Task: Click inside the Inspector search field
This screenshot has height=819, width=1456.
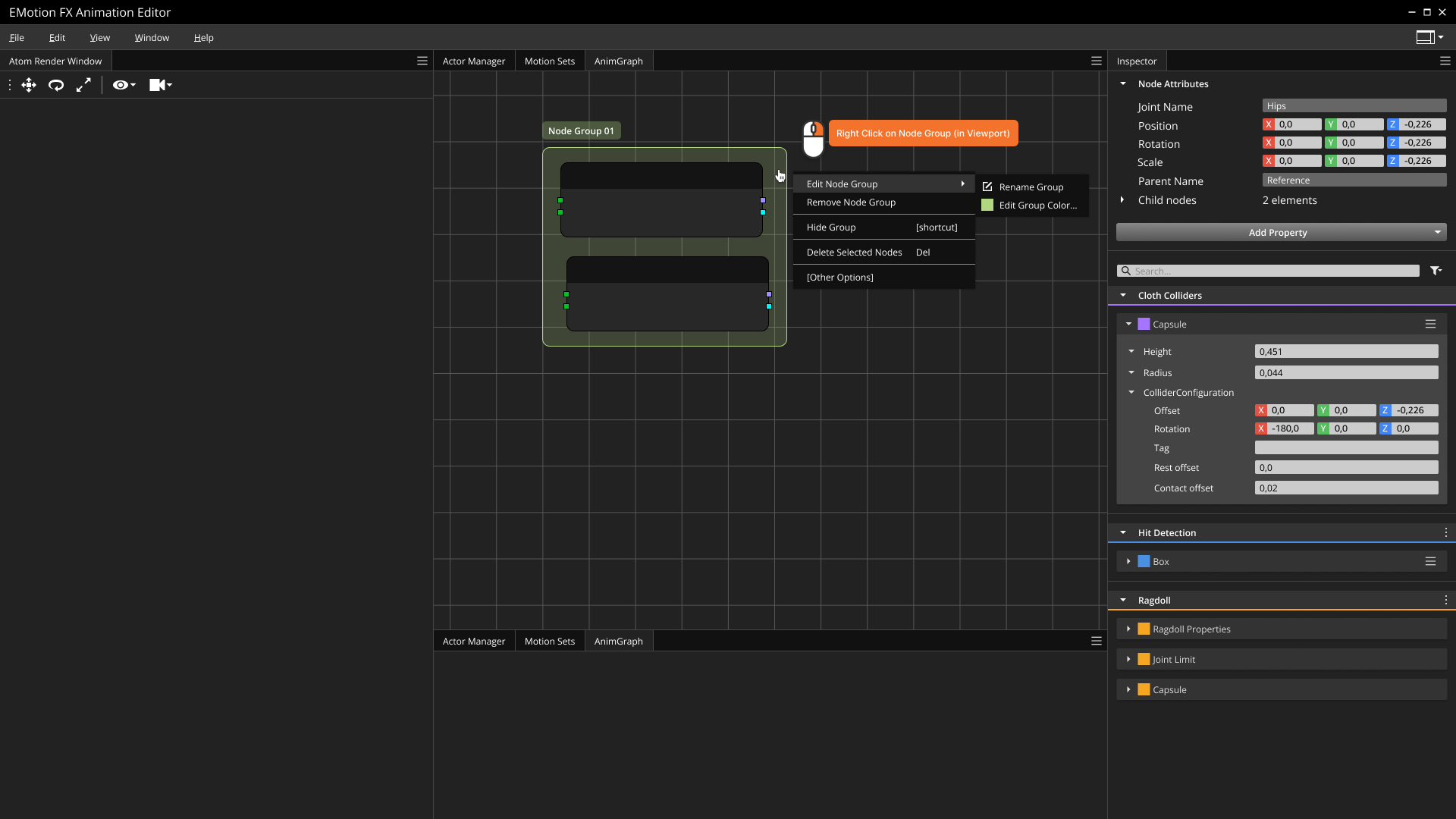Action: pyautogui.click(x=1269, y=271)
